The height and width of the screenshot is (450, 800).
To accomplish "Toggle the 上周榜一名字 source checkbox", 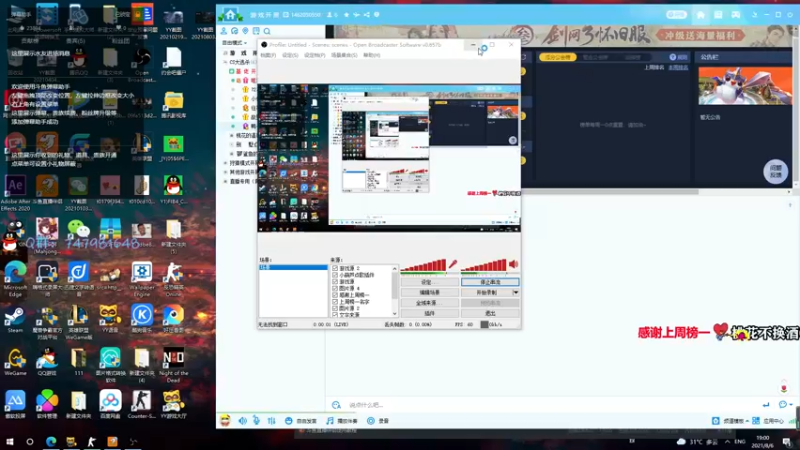I will (335, 302).
